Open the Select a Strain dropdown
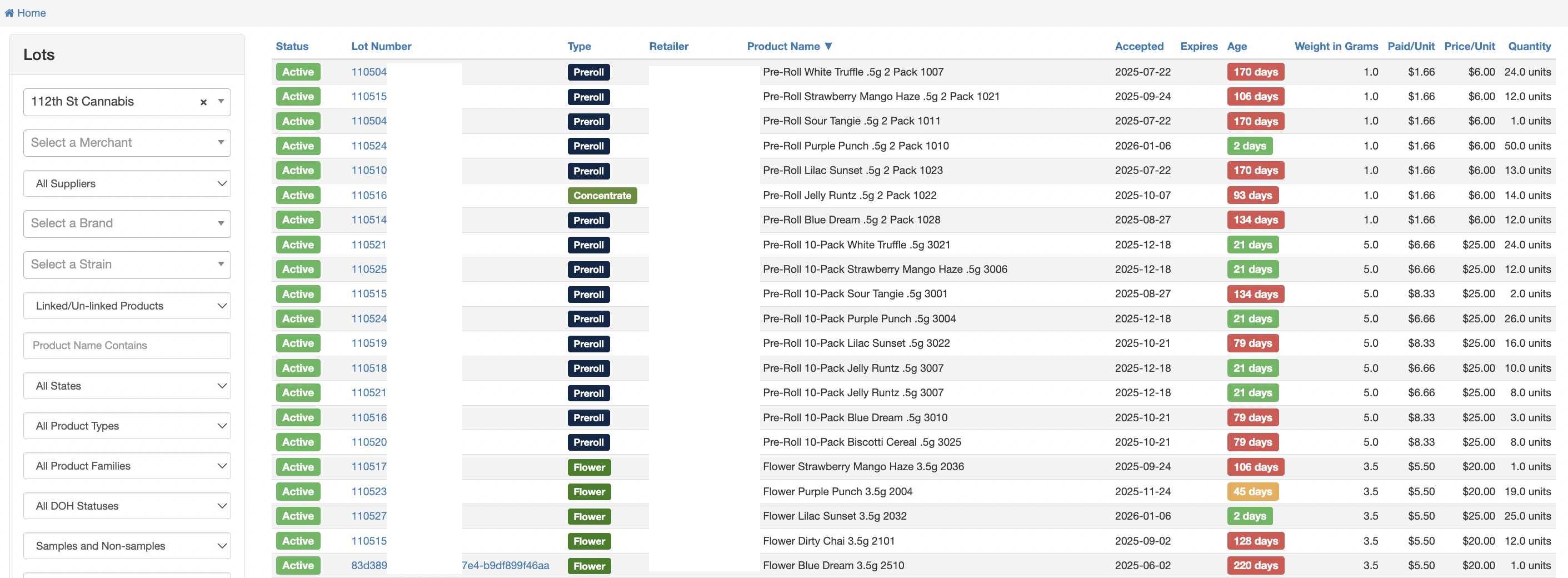Screen dimensions: 1568x578 tap(127, 265)
